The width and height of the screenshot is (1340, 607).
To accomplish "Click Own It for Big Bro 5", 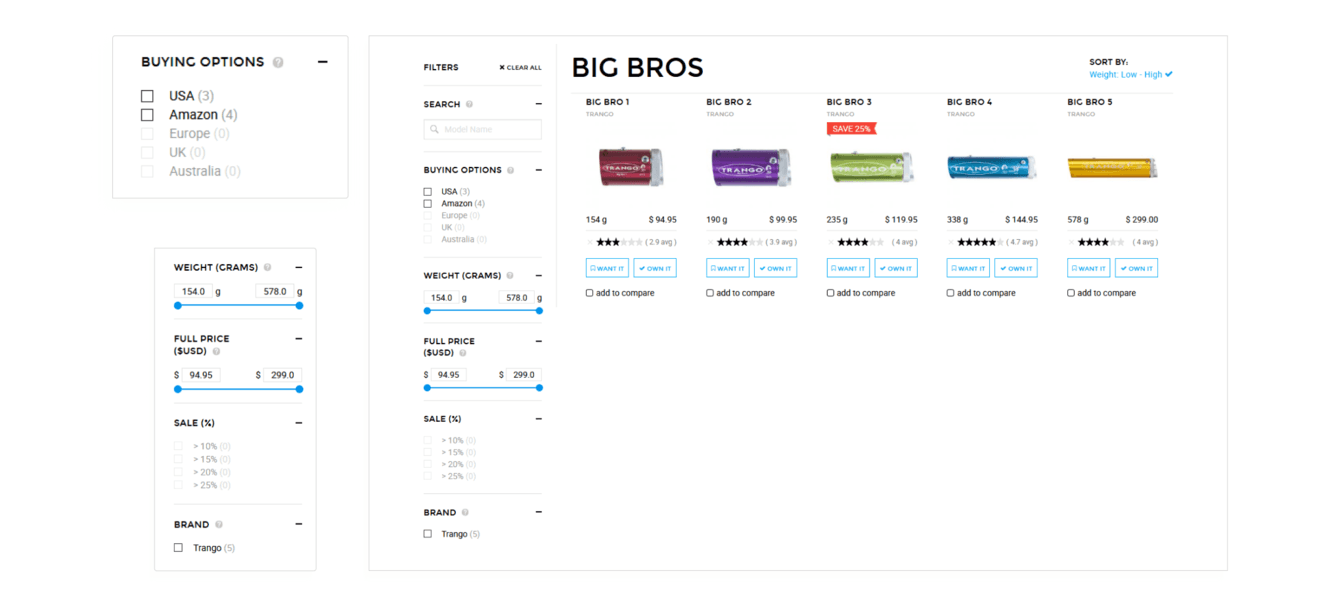I will pyautogui.click(x=1136, y=268).
